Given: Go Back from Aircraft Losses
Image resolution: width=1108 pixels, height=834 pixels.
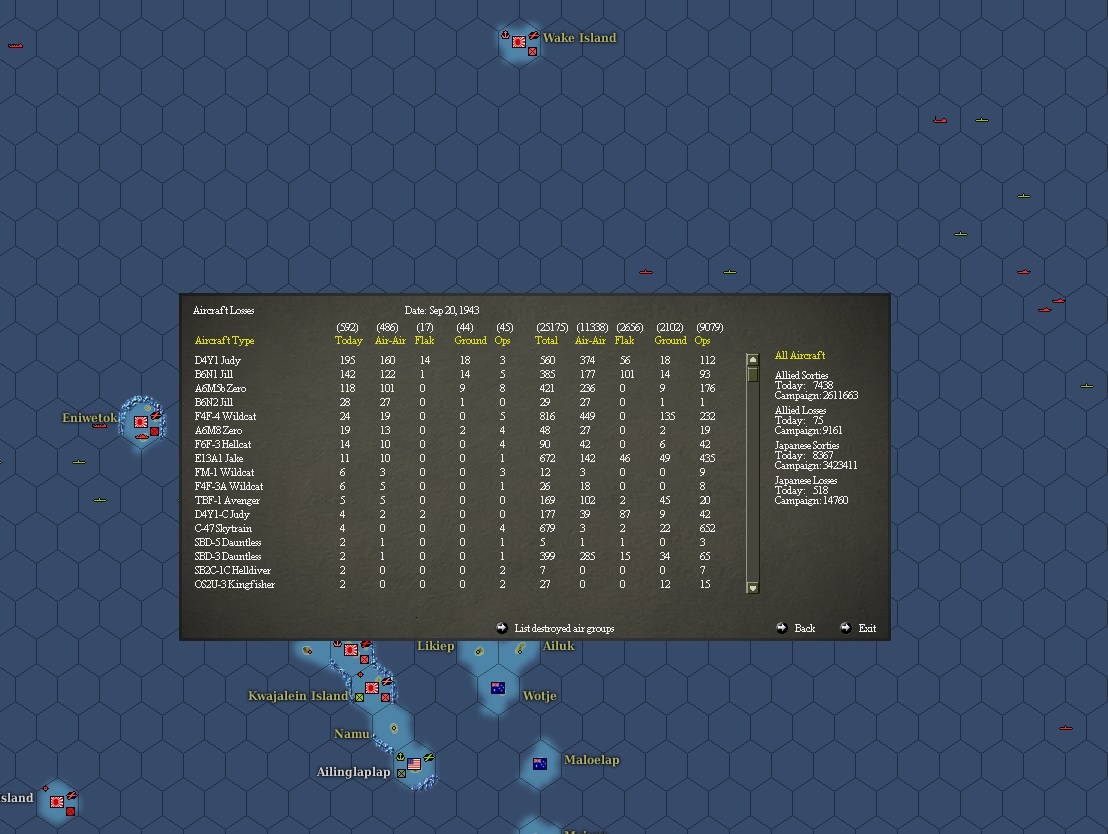Looking at the screenshot, I should point(804,628).
